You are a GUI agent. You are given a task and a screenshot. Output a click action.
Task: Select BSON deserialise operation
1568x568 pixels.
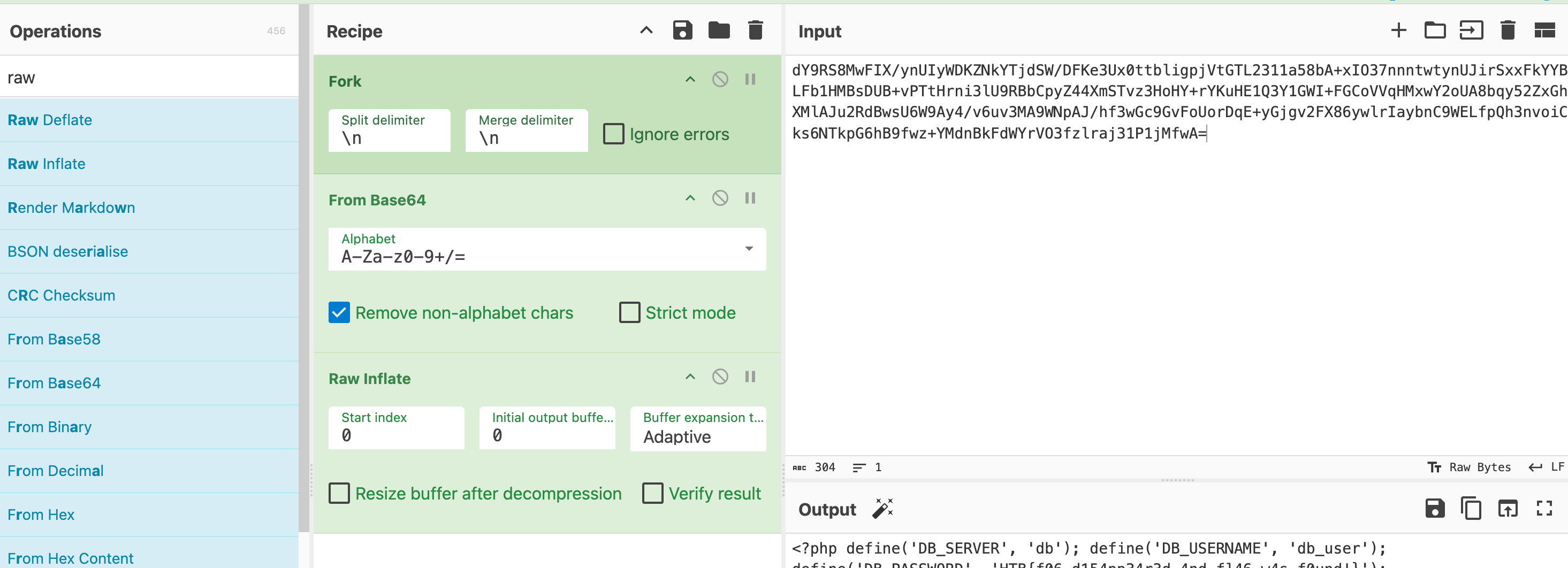[149, 251]
